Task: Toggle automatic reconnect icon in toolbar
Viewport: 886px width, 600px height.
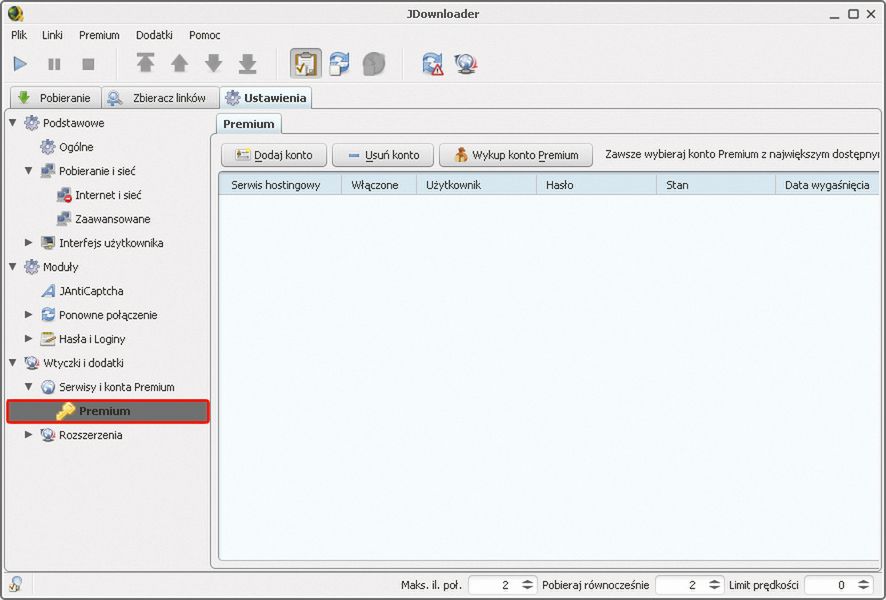Action: pyautogui.click(x=340, y=63)
